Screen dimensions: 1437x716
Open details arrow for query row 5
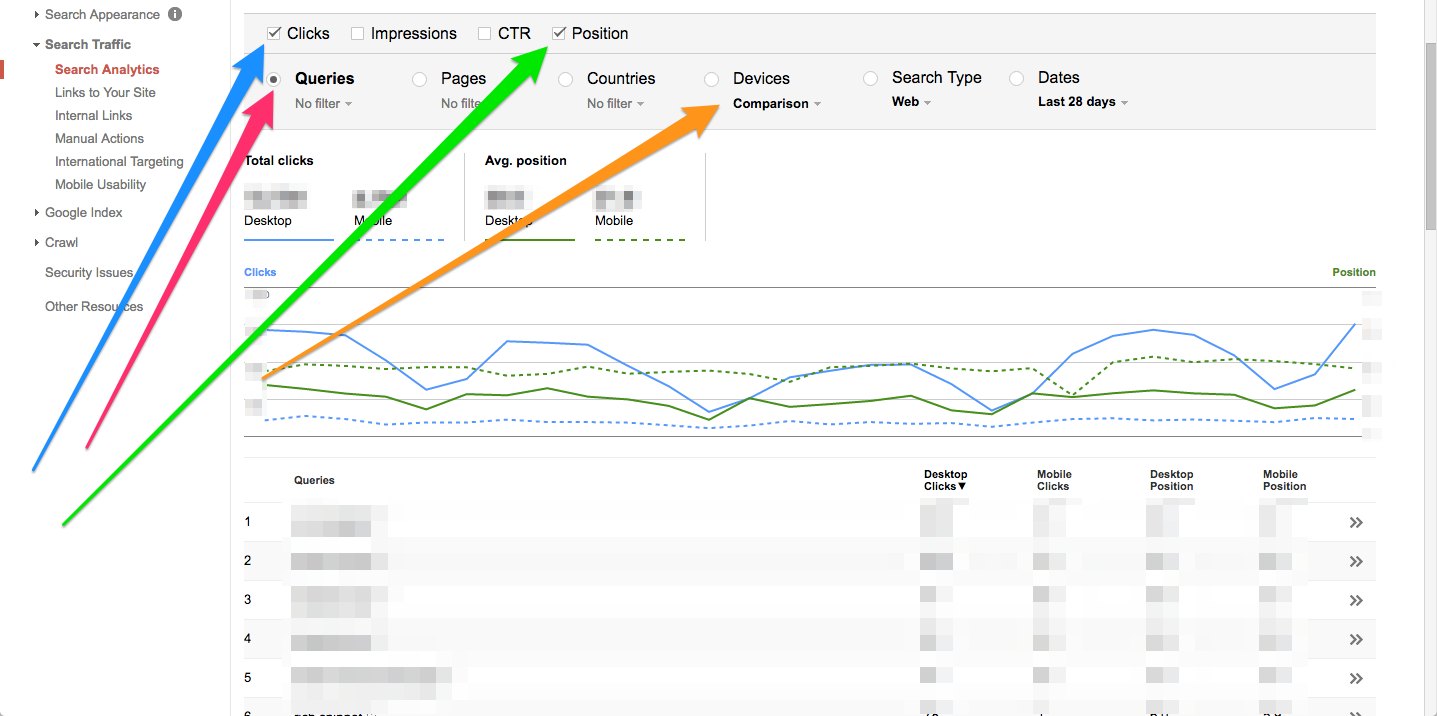pos(1356,678)
